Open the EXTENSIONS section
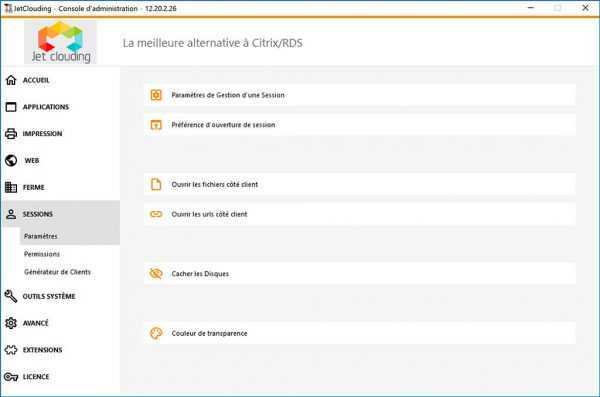This screenshot has width=600, height=397. pos(42,350)
